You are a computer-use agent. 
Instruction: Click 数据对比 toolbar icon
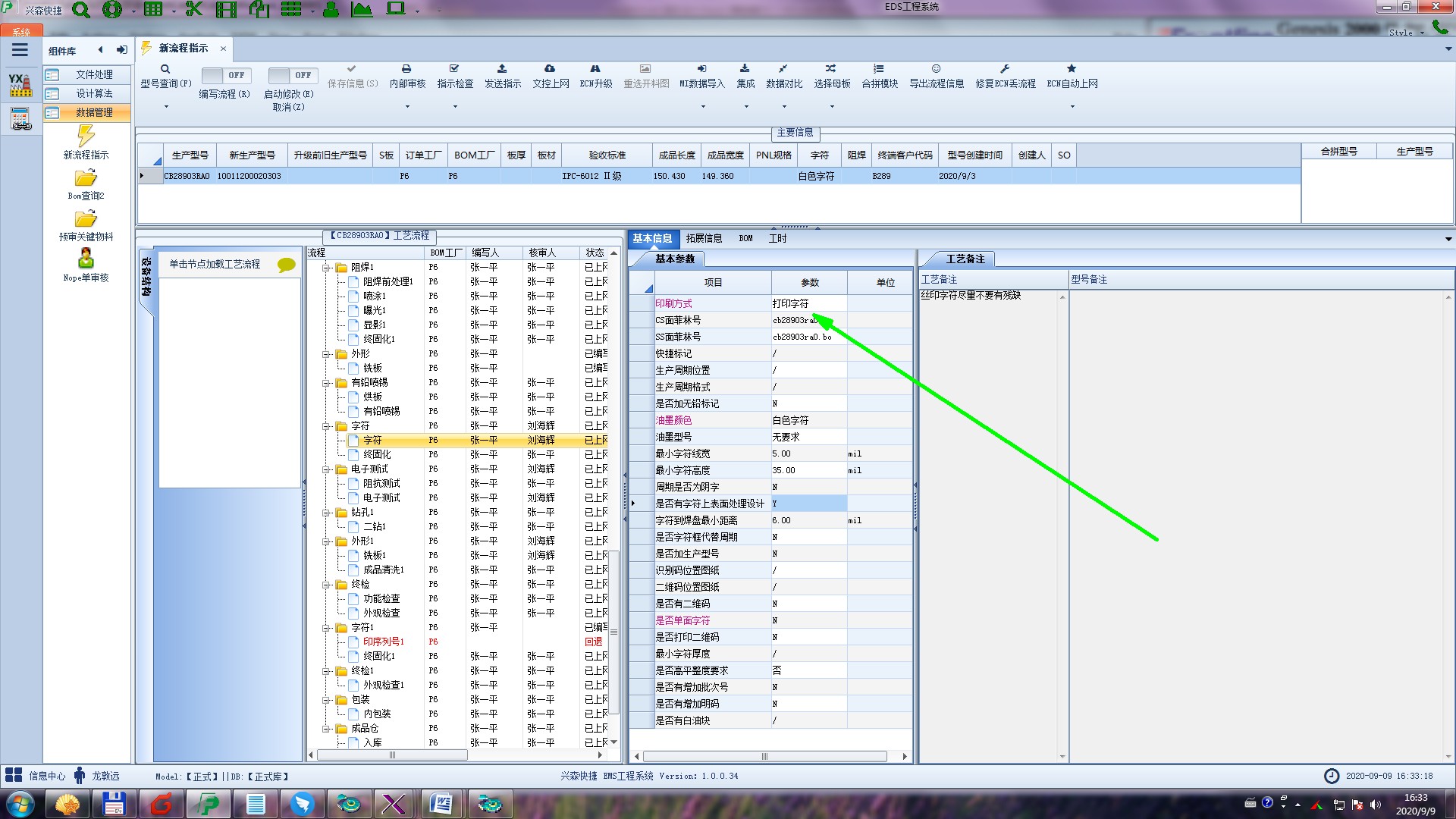(x=784, y=76)
